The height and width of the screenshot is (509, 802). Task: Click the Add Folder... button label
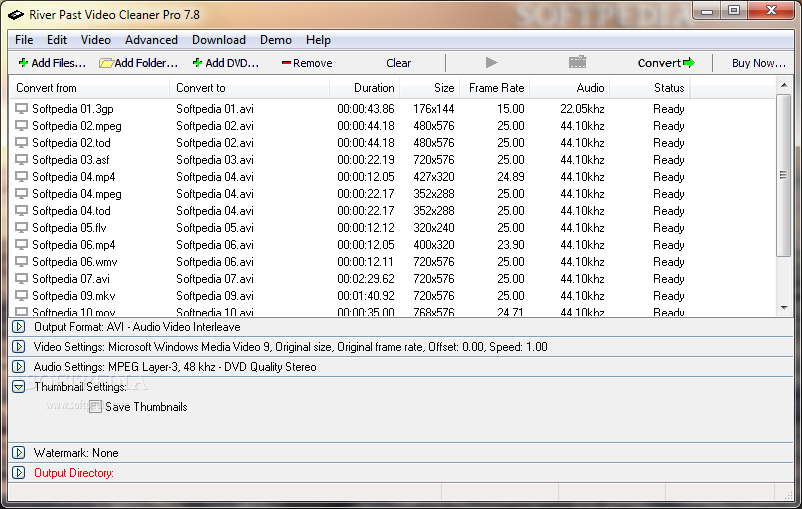click(146, 63)
